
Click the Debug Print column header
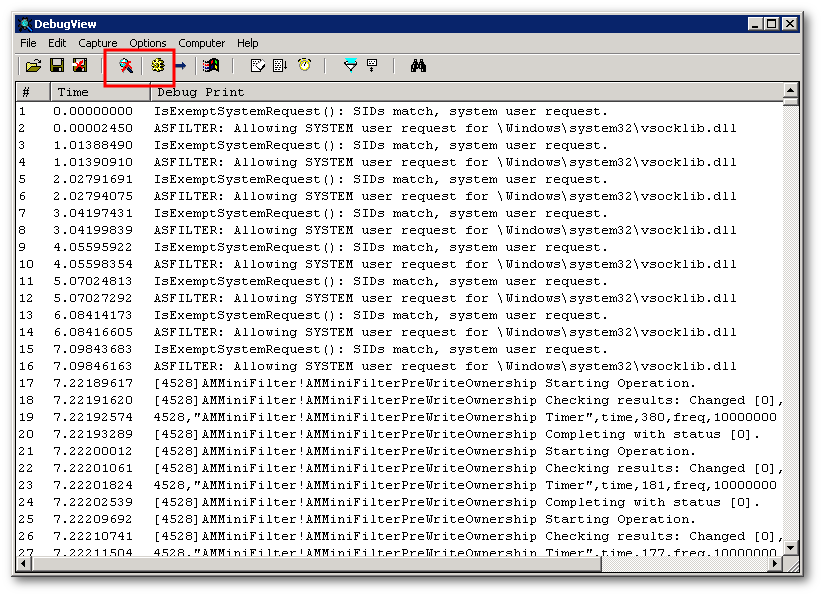pos(200,91)
